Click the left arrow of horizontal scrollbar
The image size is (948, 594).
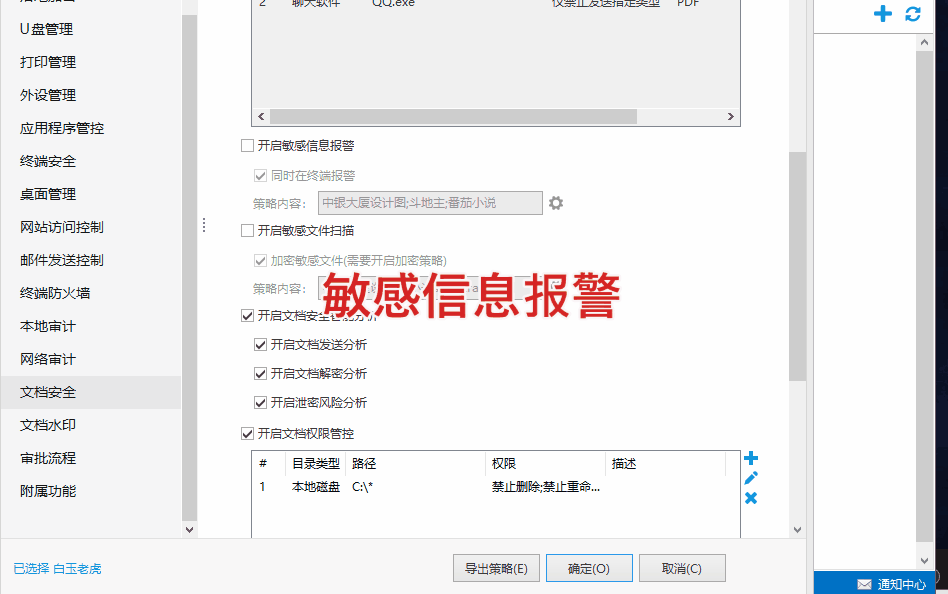click(261, 116)
